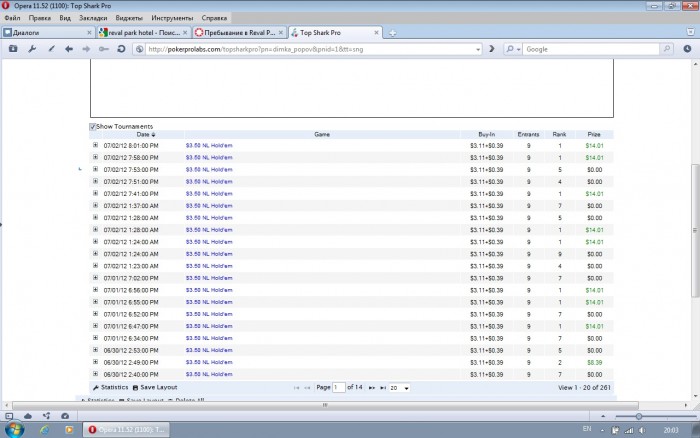Go to the last page of the grid
The image size is (700, 438).
(x=383, y=388)
